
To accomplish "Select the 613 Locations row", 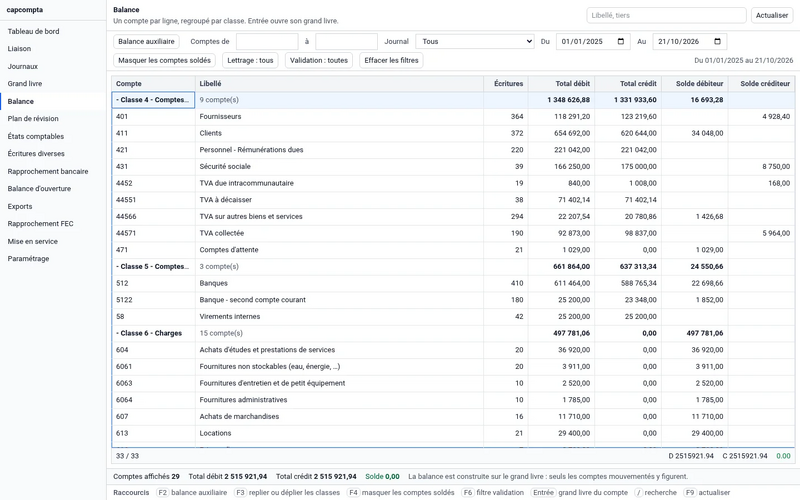I will [453, 433].
